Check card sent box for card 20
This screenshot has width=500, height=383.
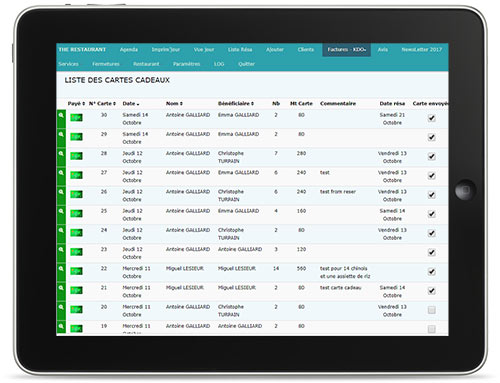(432, 310)
